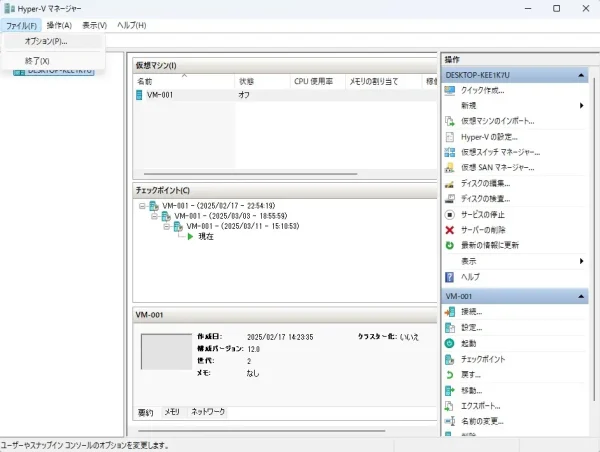Click 仮想スイッチ マネージャー... action link
The height and width of the screenshot is (452, 600).
click(x=500, y=152)
